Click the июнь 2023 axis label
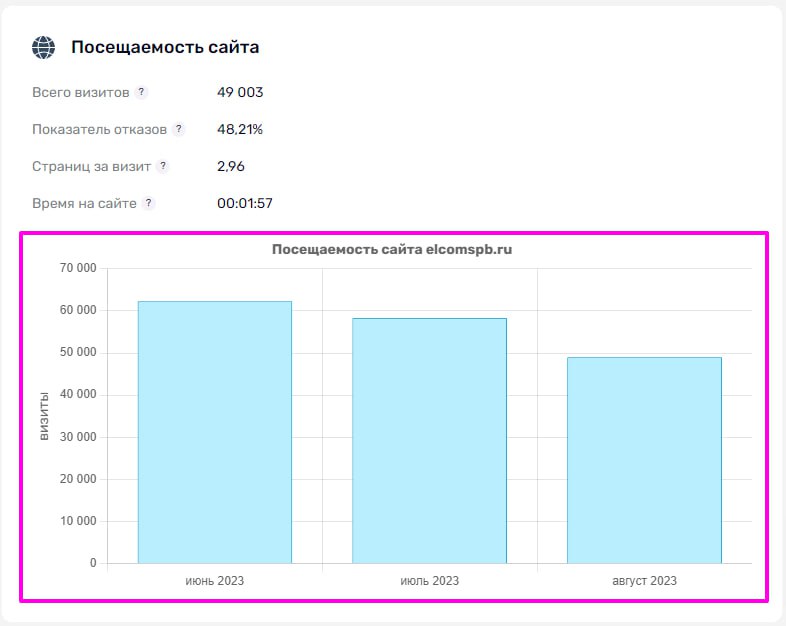The height and width of the screenshot is (626, 786). [x=215, y=581]
